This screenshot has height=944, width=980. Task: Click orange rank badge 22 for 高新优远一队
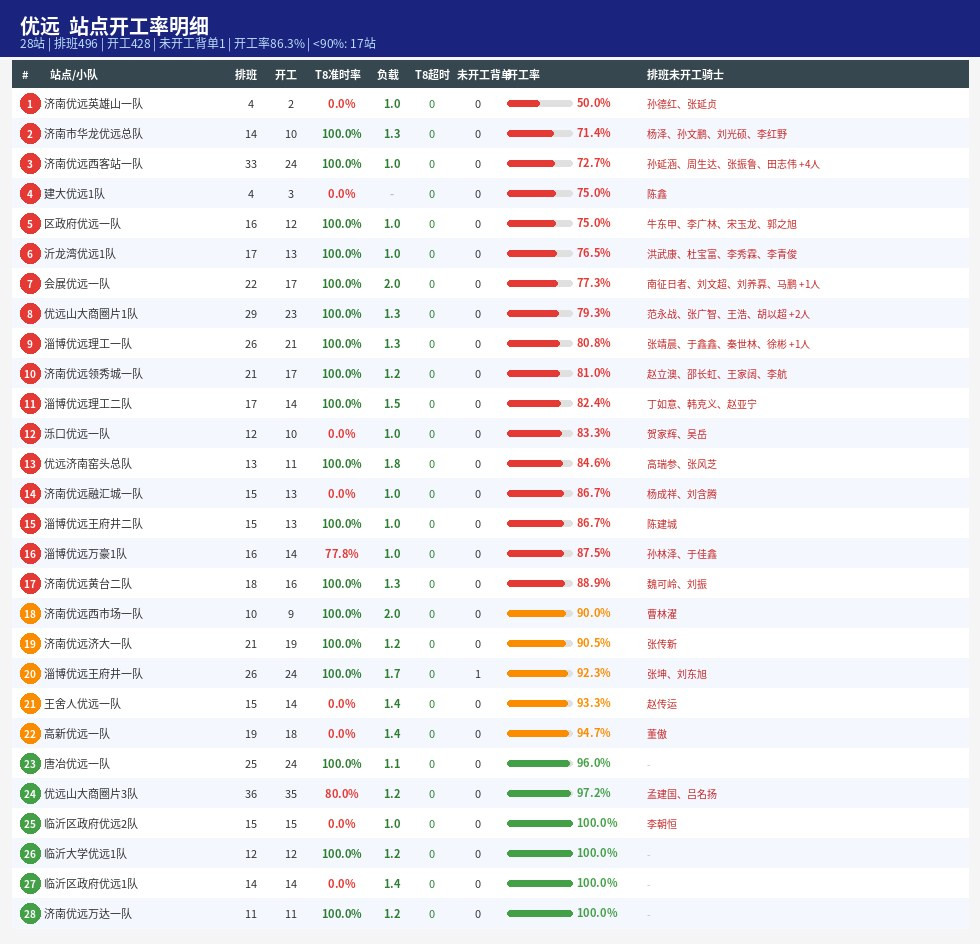point(29,734)
